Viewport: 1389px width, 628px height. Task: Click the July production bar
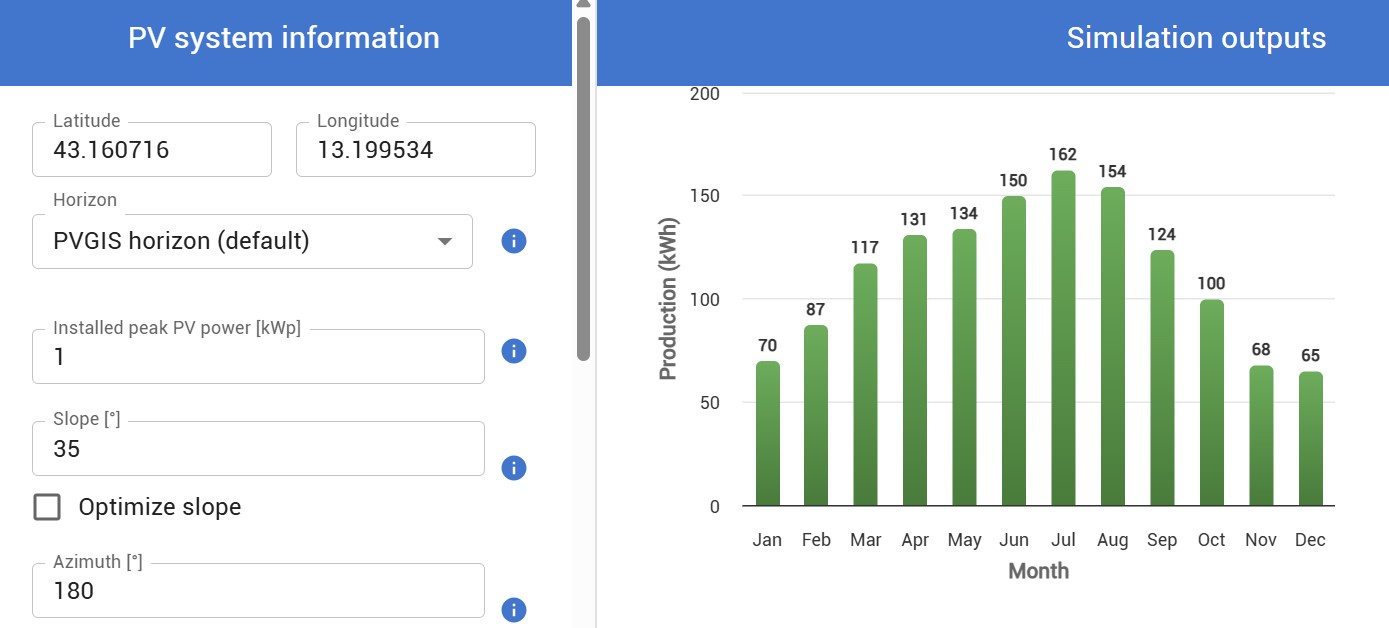pos(1063,338)
